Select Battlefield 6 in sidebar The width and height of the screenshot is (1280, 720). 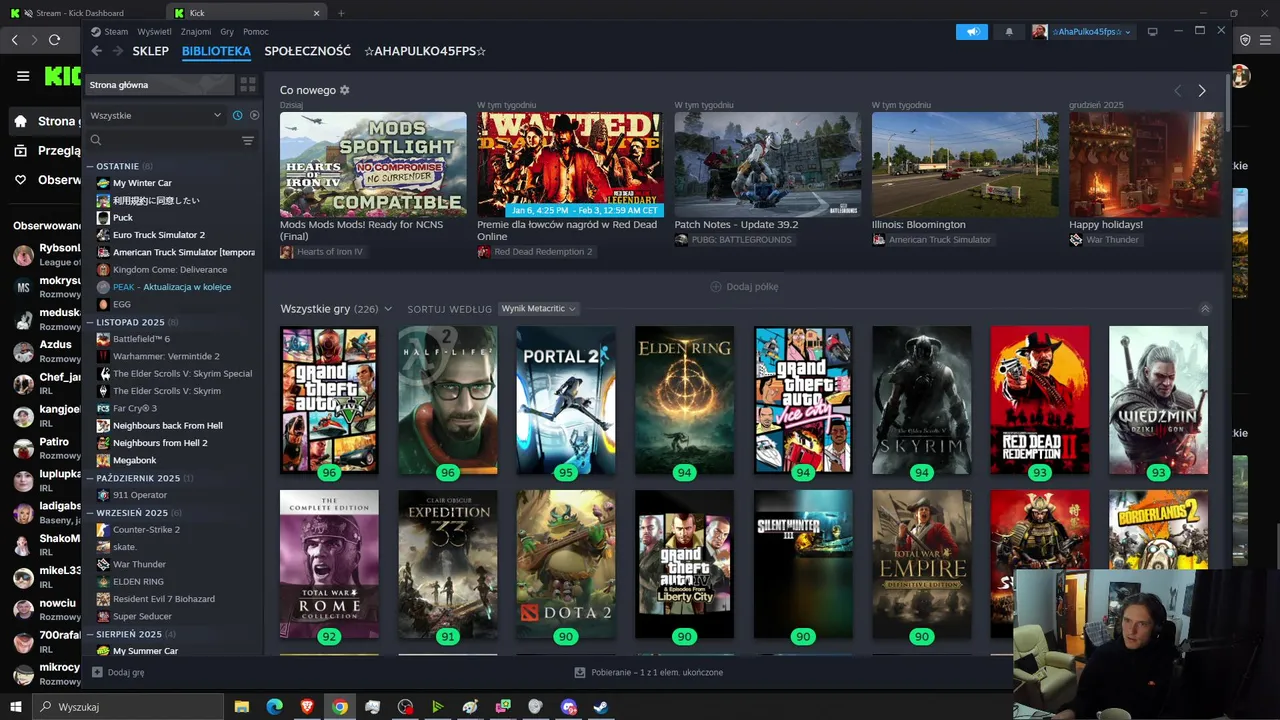141,339
